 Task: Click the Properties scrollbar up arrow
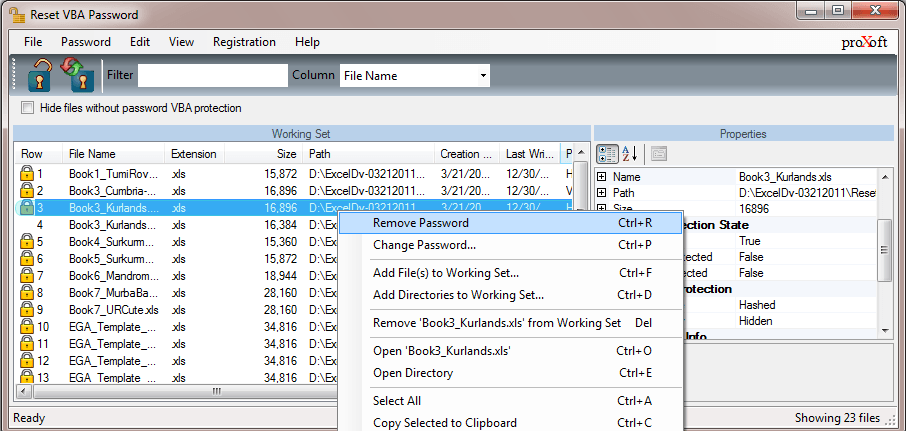point(884,175)
